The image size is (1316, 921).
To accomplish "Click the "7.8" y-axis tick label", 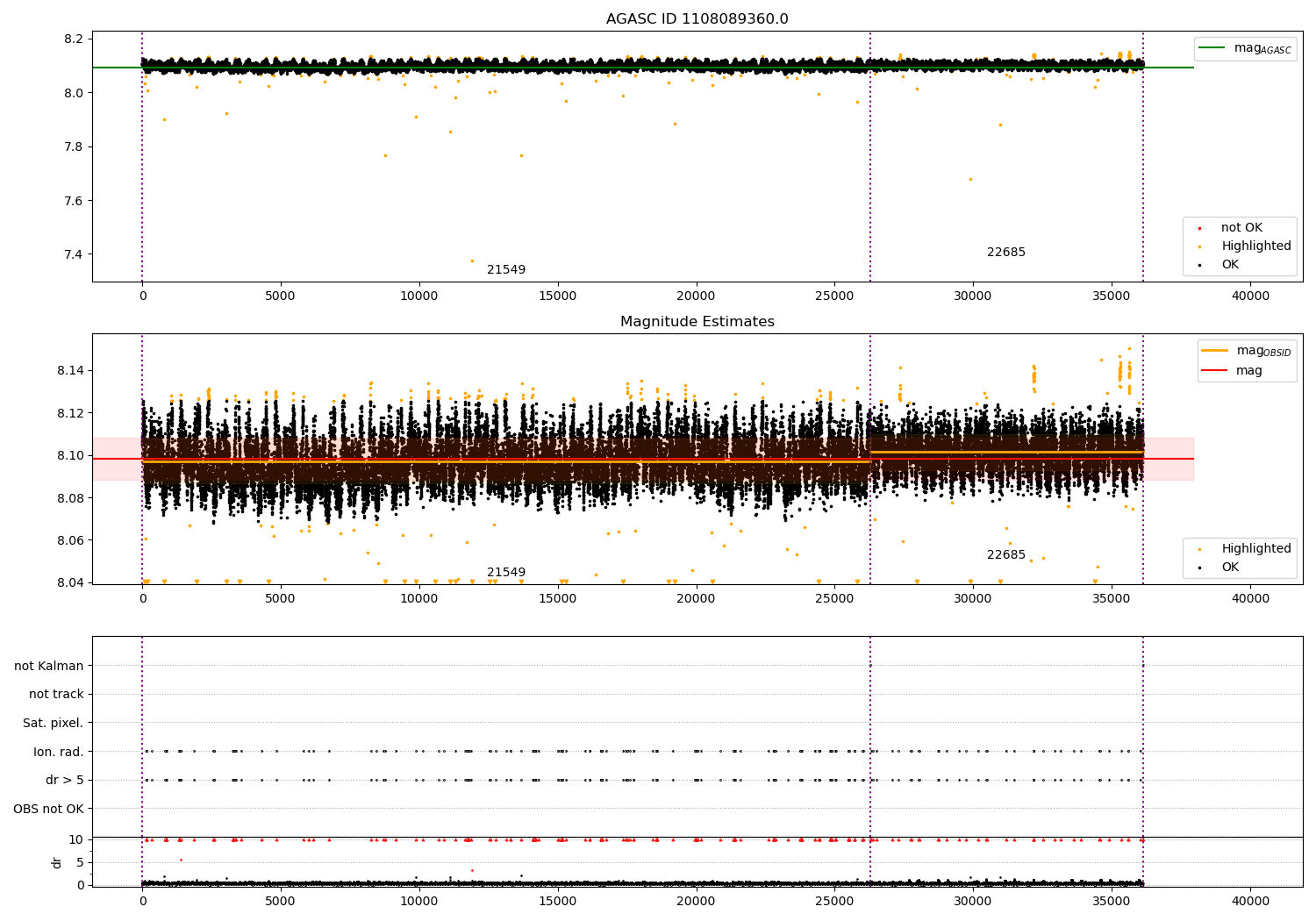I will tap(74, 147).
